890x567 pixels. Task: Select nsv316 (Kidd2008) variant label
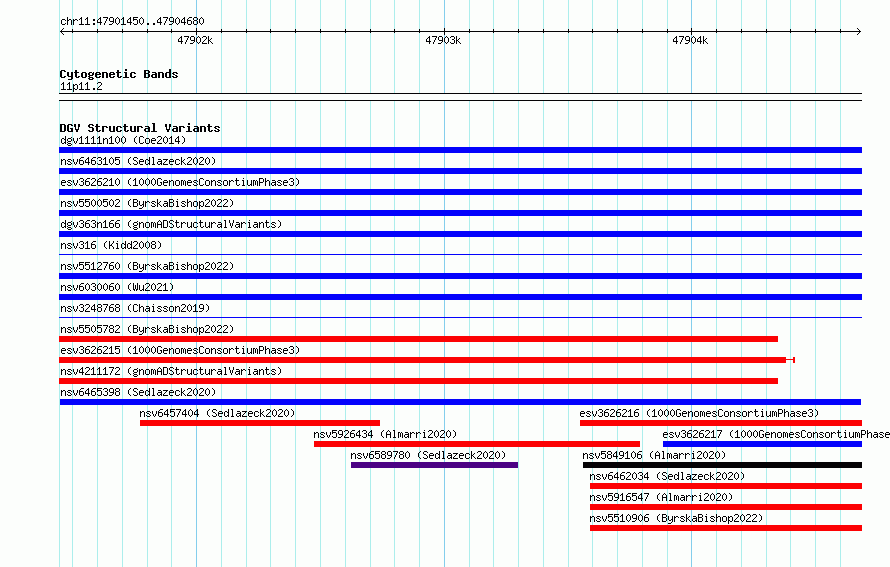pyautogui.click(x=111, y=245)
